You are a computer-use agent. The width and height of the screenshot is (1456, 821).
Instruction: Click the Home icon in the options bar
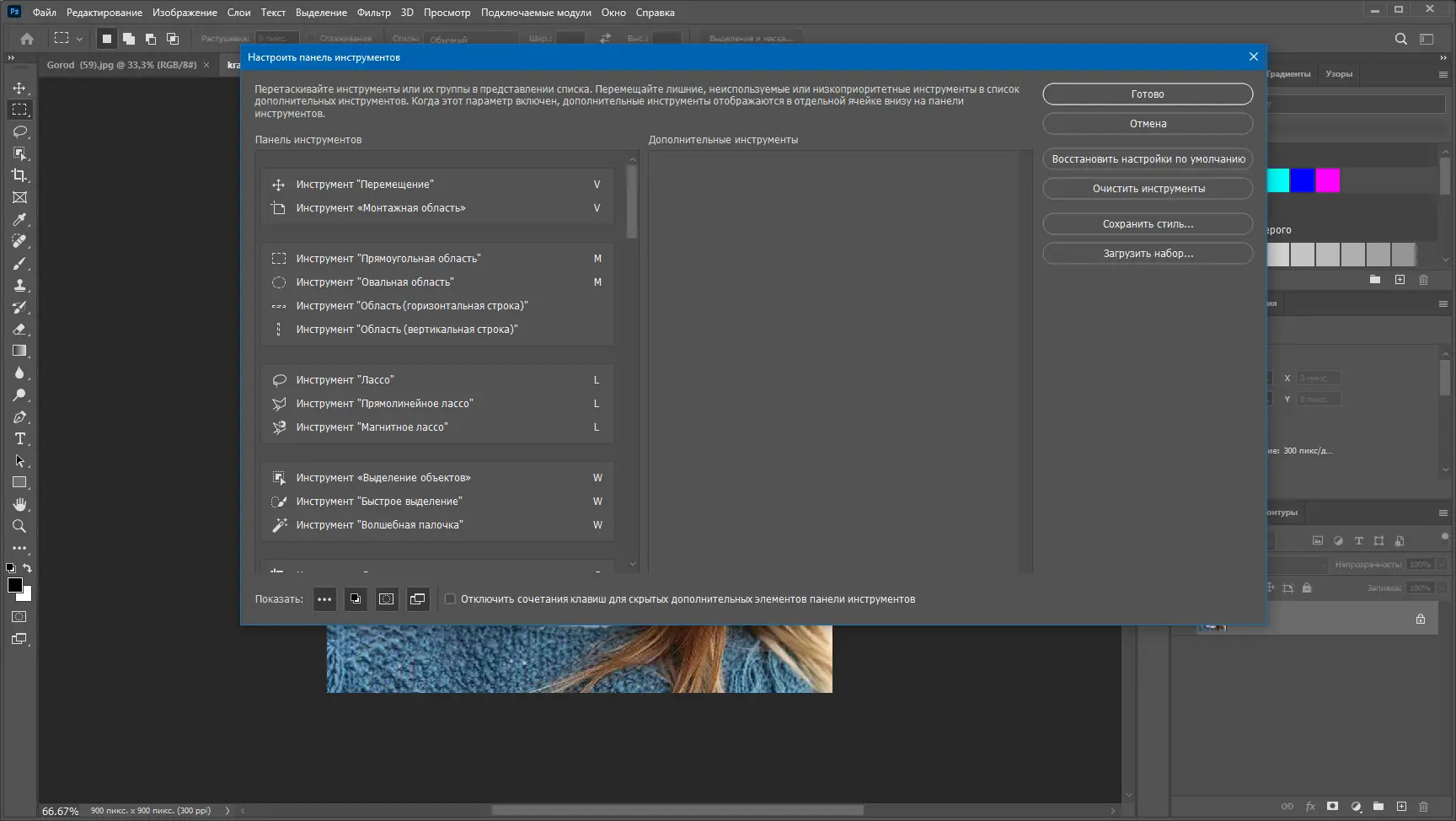(x=27, y=39)
